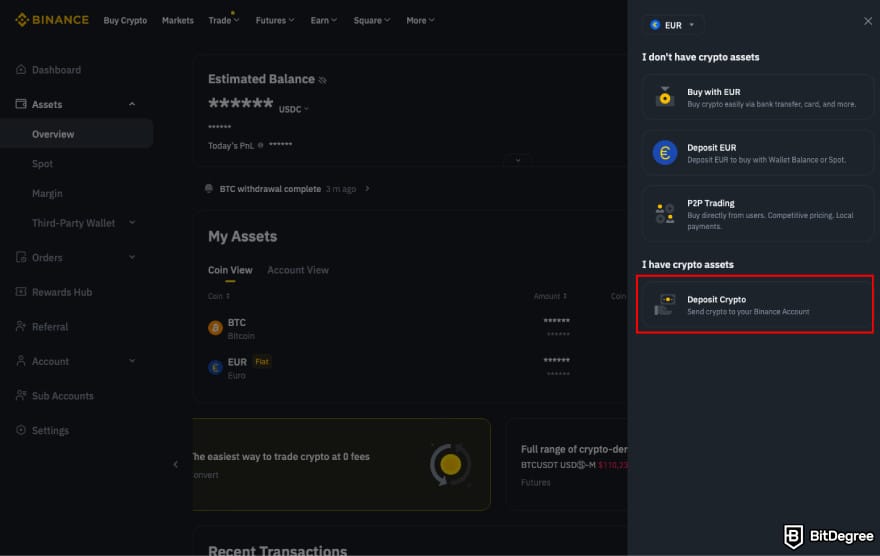Expand the balance card down chevron
The height and width of the screenshot is (556, 880).
point(517,160)
